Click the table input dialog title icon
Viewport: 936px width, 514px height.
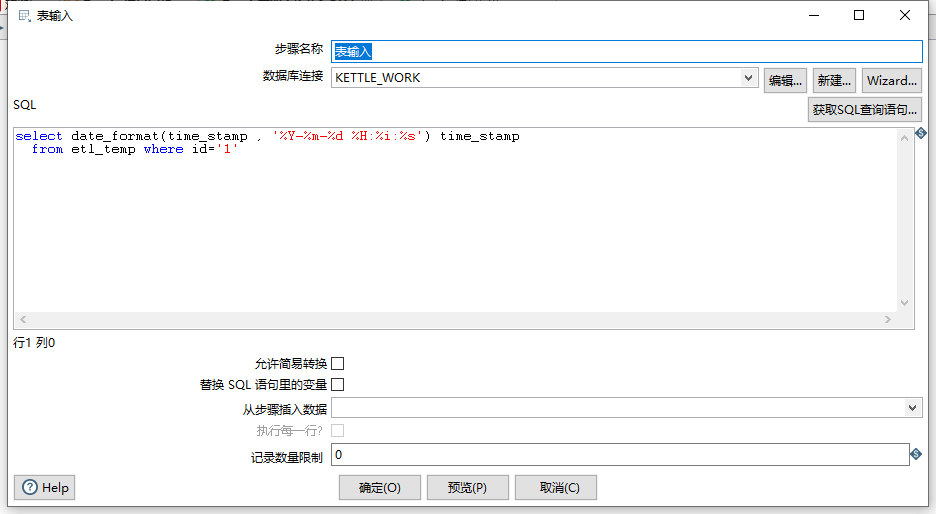(x=24, y=16)
